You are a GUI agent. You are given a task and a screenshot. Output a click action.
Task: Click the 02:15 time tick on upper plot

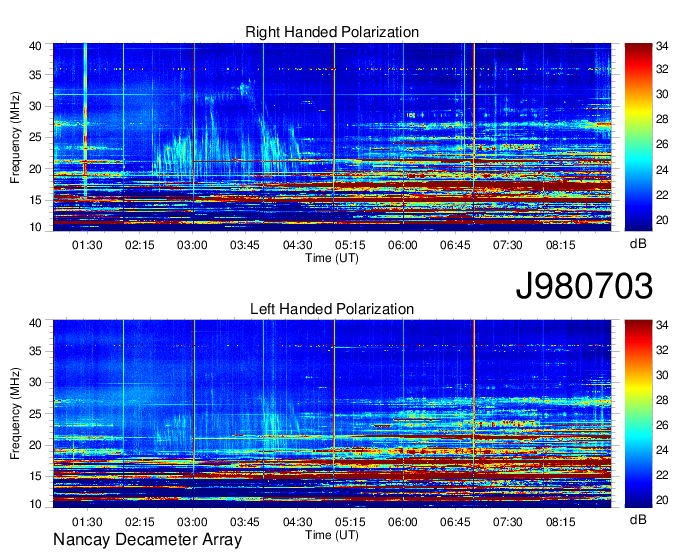(x=140, y=245)
